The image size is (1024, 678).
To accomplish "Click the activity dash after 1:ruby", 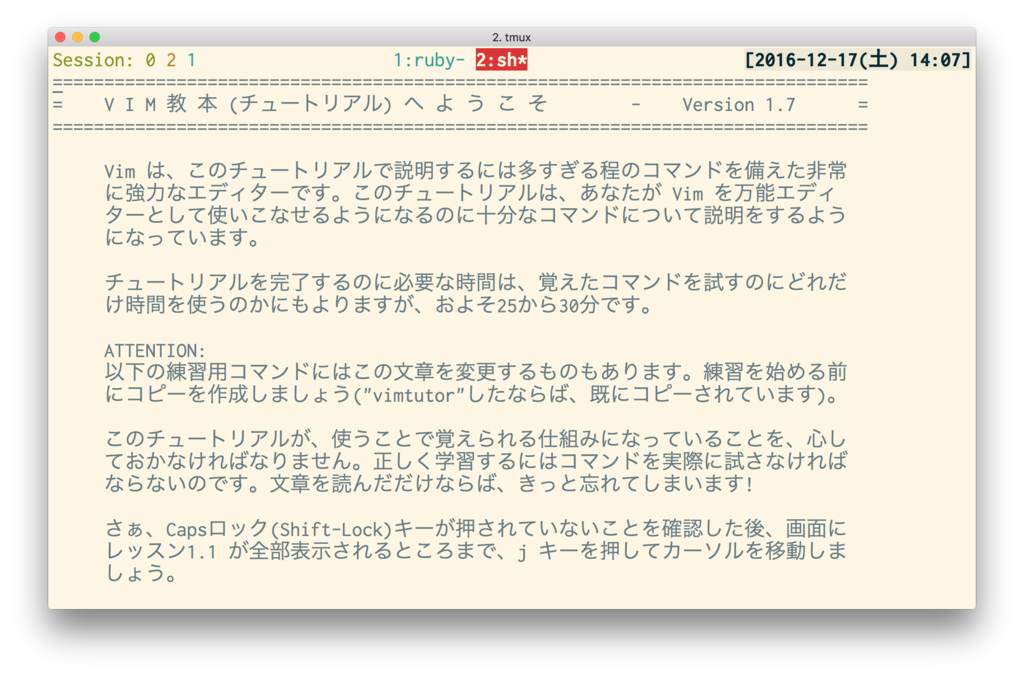I will 460,60.
